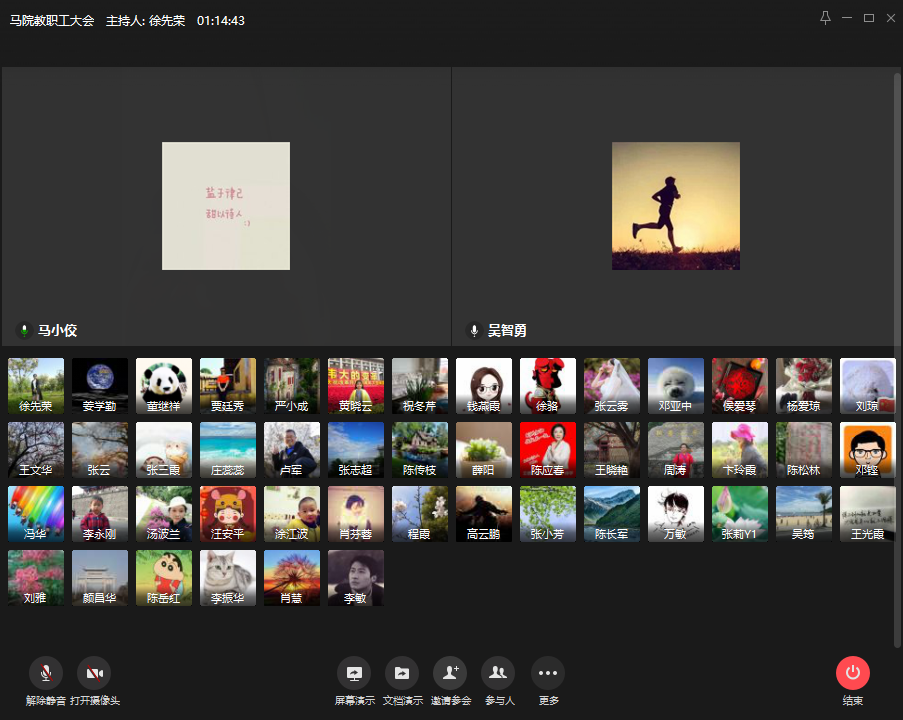Expand the More (更多) options menu
The width and height of the screenshot is (903, 720).
coord(547,672)
